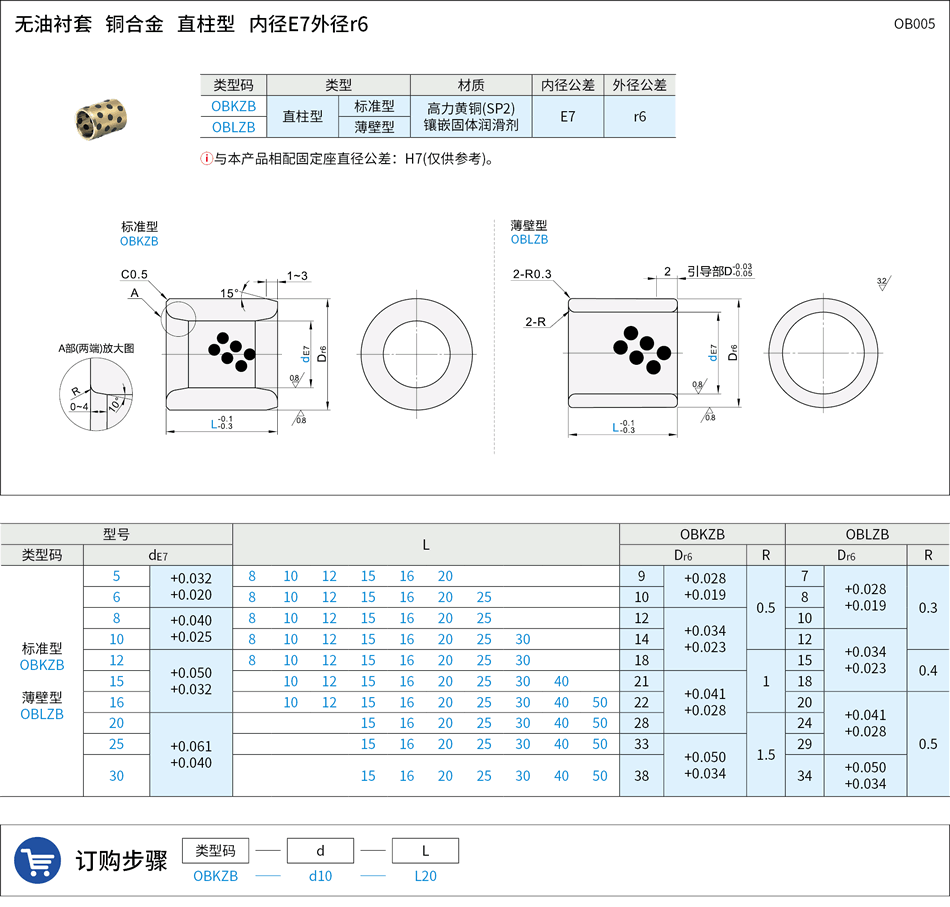The height and width of the screenshot is (907, 950).
Task: Click the 2-R0.3 label on the thin-wall diagram
Action: [x=532, y=274]
